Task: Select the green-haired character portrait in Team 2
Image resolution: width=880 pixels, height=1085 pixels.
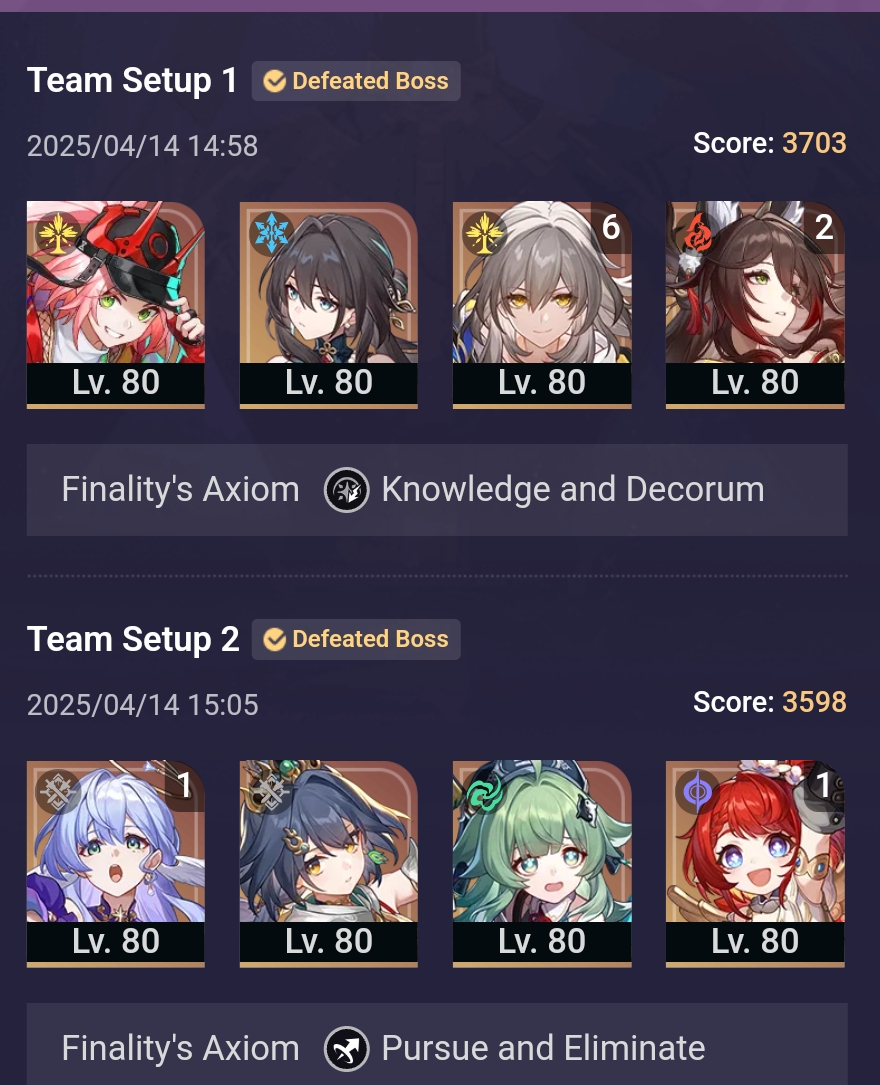Action: click(x=542, y=864)
